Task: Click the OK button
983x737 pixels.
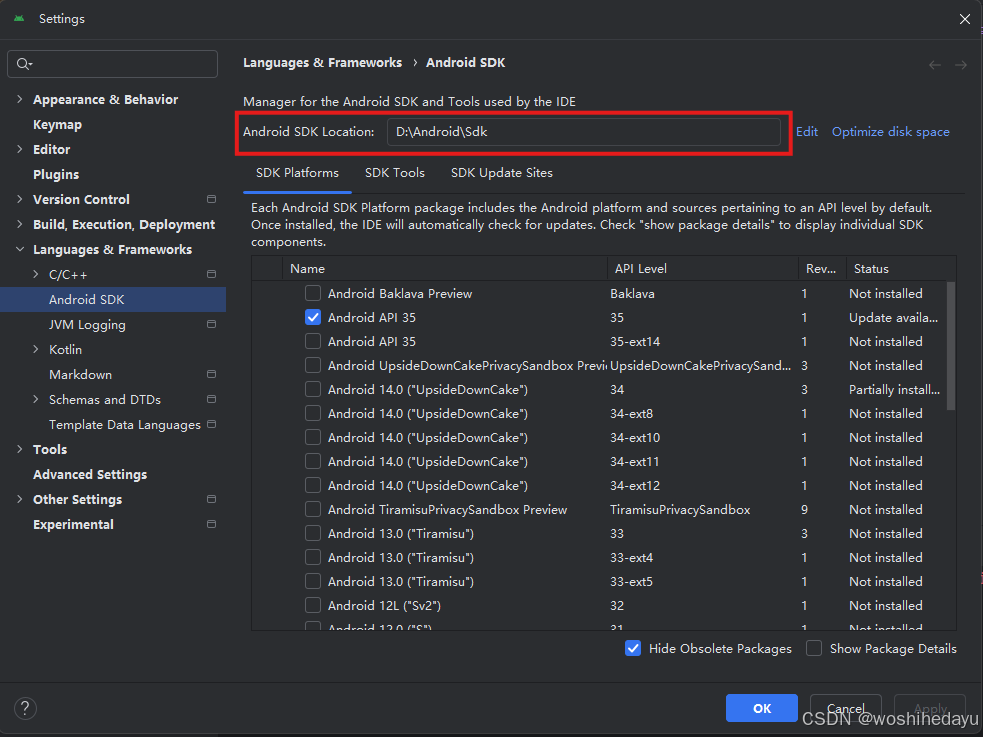Action: tap(762, 708)
